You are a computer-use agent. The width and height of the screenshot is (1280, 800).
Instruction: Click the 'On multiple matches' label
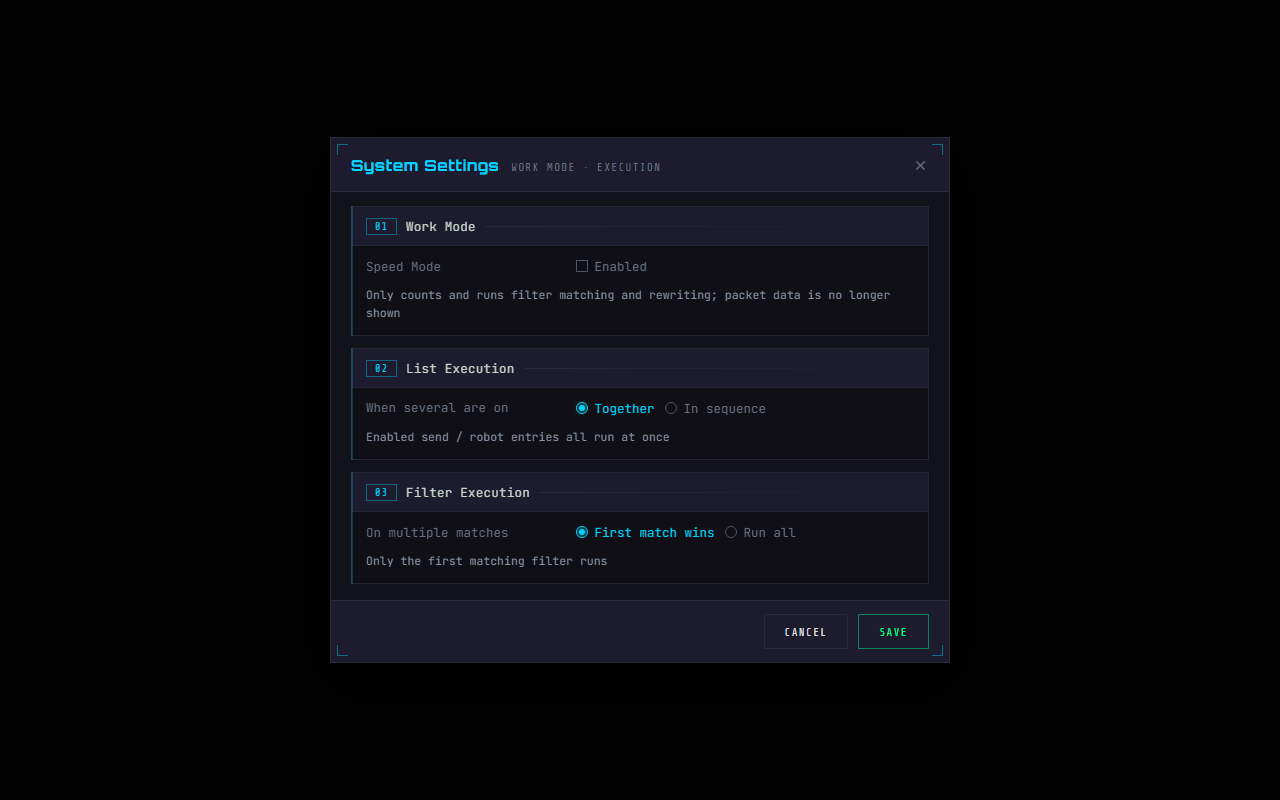tap(437, 533)
